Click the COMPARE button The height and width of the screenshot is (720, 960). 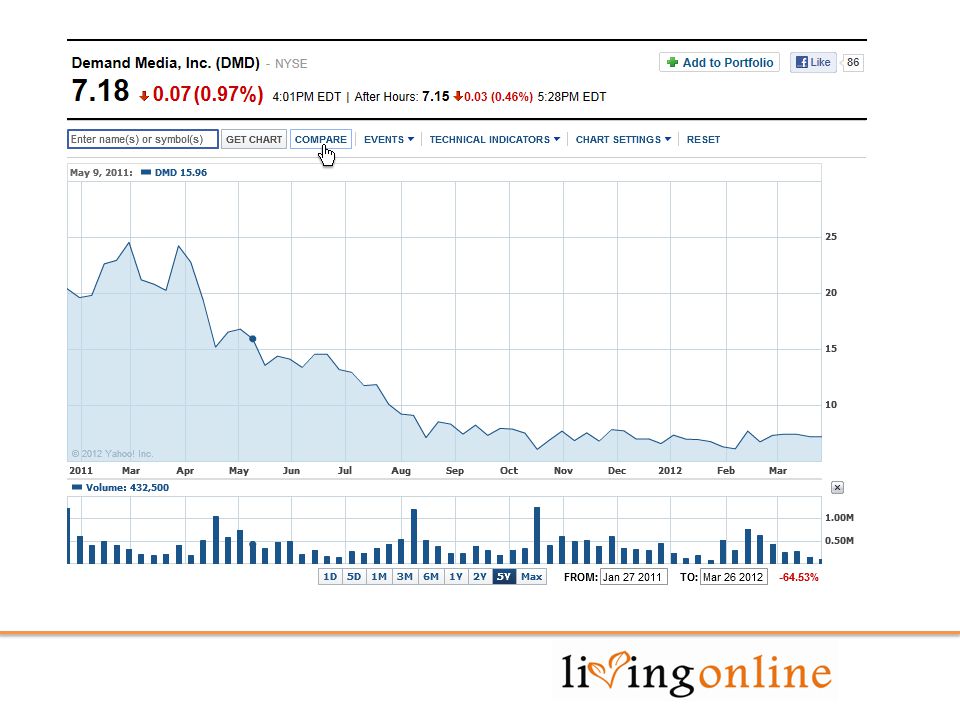[321, 139]
